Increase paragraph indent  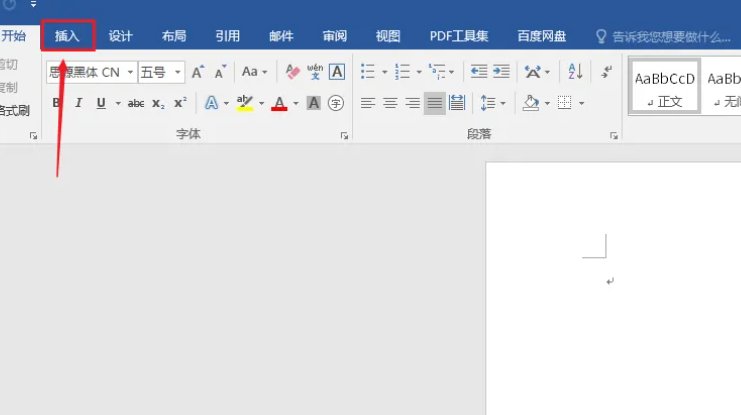(x=501, y=72)
